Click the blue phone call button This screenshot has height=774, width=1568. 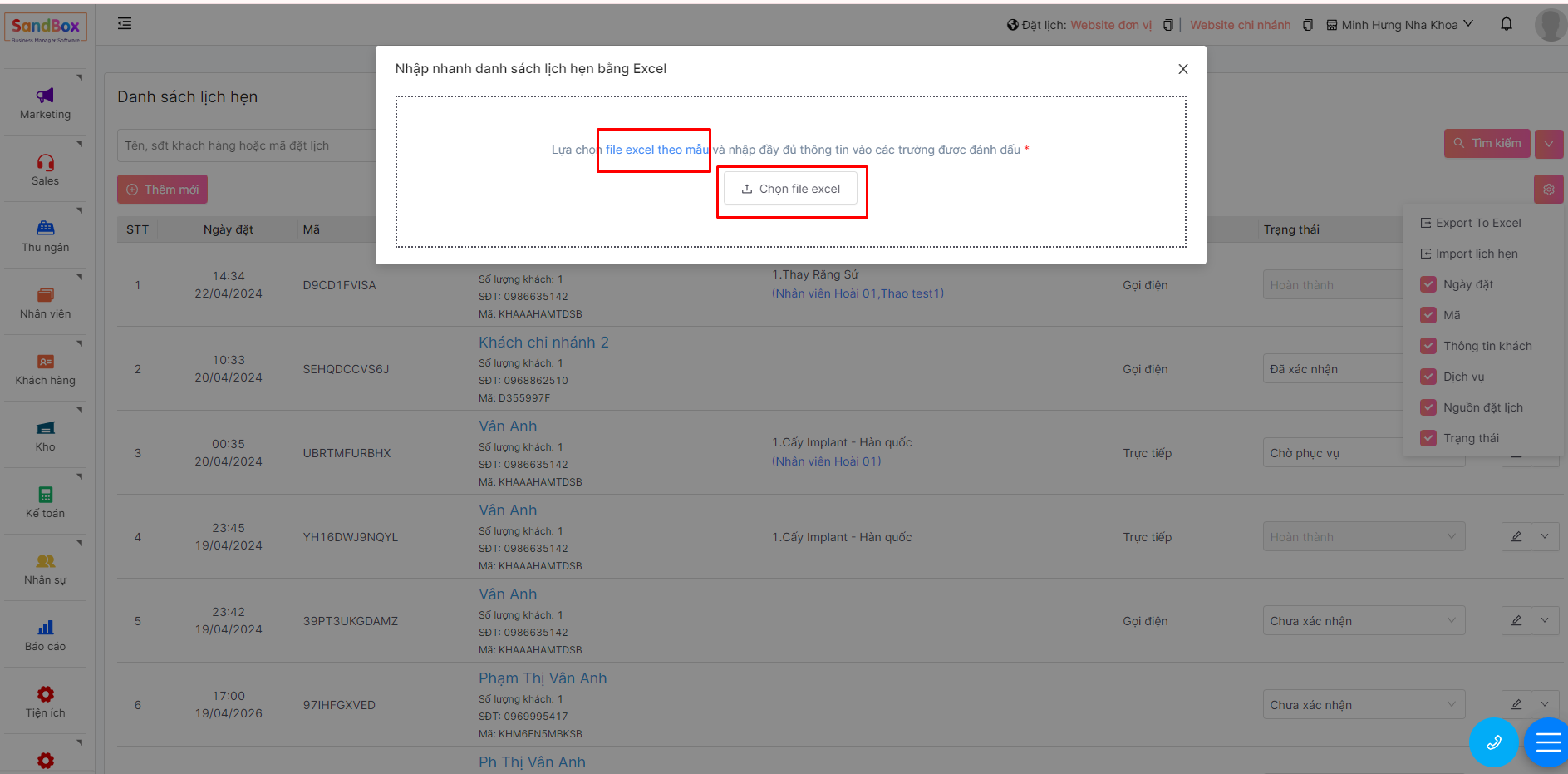coord(1492,742)
